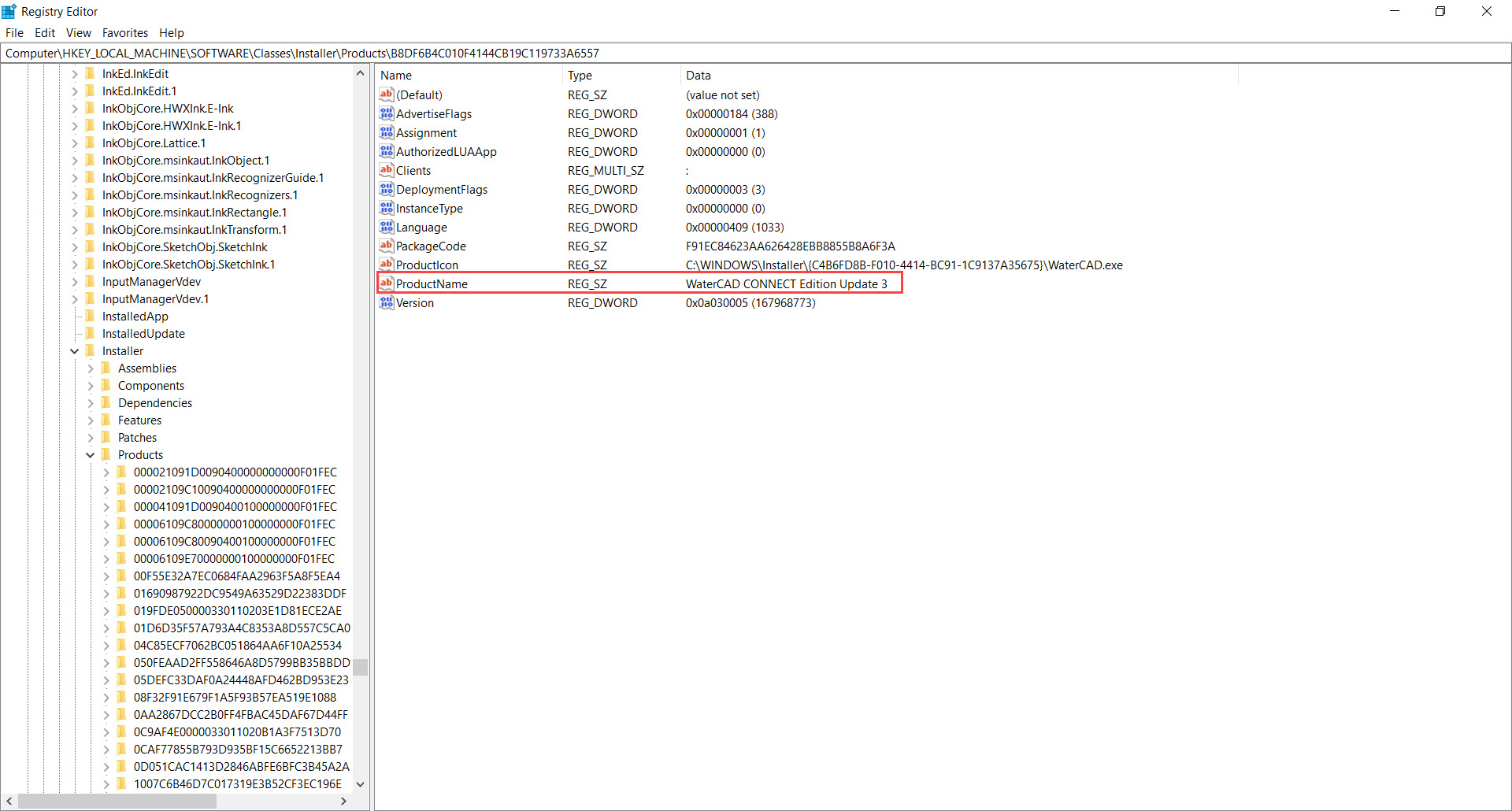Click the folder icon of the Installer key
The image size is (1512, 811).
pos(90,350)
